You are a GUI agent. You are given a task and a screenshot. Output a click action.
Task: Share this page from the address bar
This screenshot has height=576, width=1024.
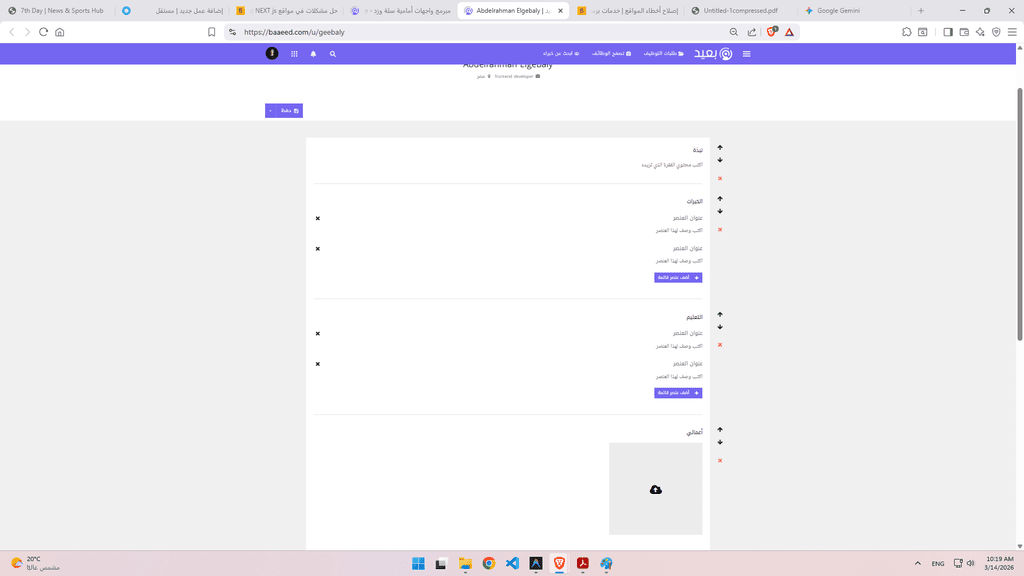(x=752, y=32)
